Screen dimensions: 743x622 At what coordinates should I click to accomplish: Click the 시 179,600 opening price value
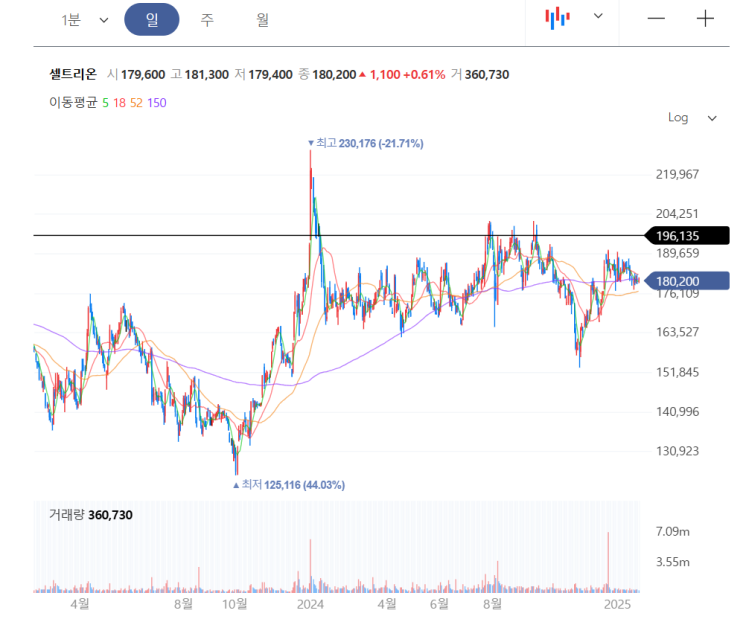click(x=136, y=74)
